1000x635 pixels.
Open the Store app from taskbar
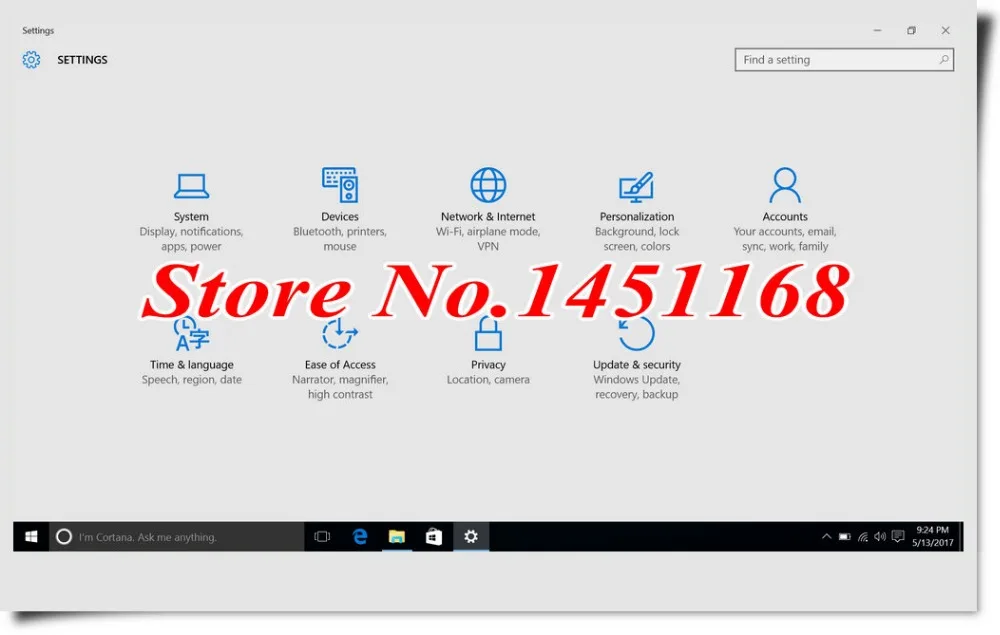(x=434, y=537)
